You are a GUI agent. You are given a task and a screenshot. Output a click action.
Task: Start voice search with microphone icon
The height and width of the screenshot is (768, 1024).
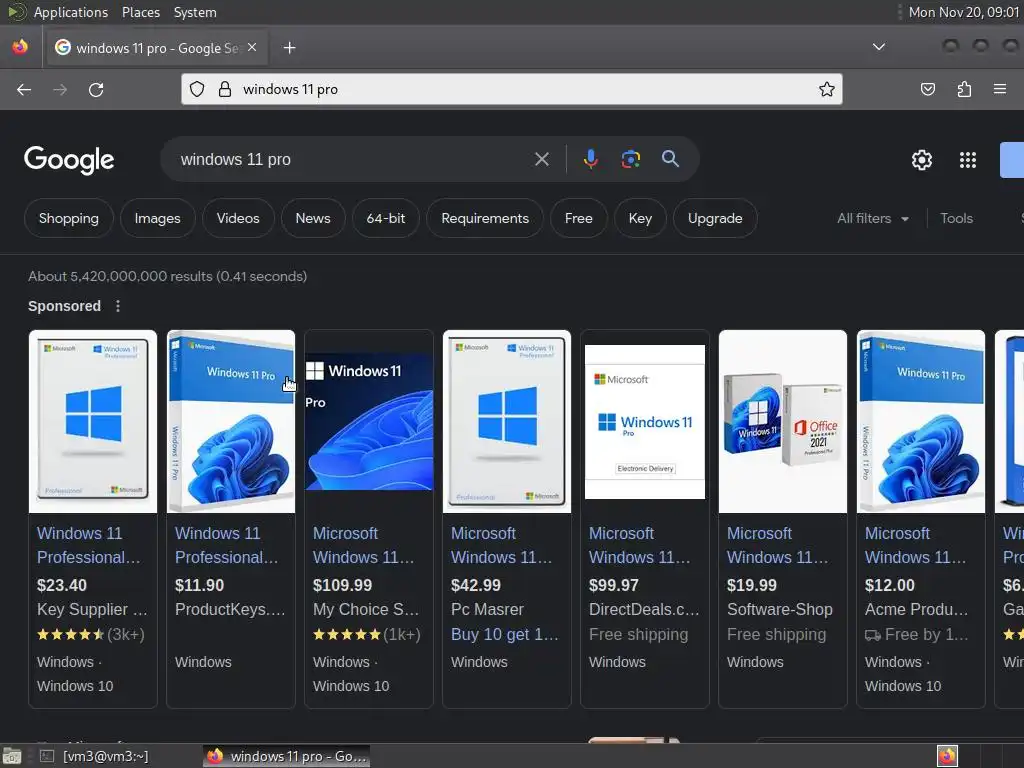point(590,159)
